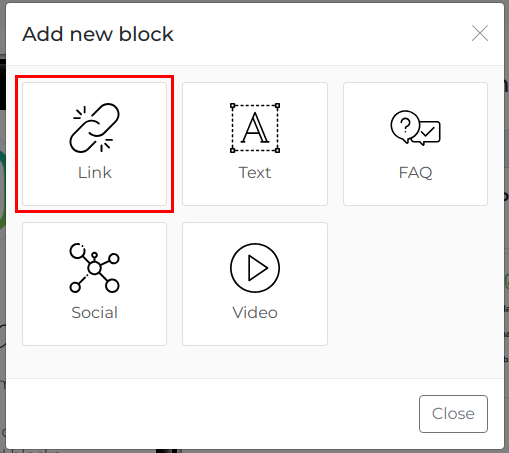This screenshot has width=509, height=453.
Task: Dismiss the dialog with the X icon
Action: (480, 33)
